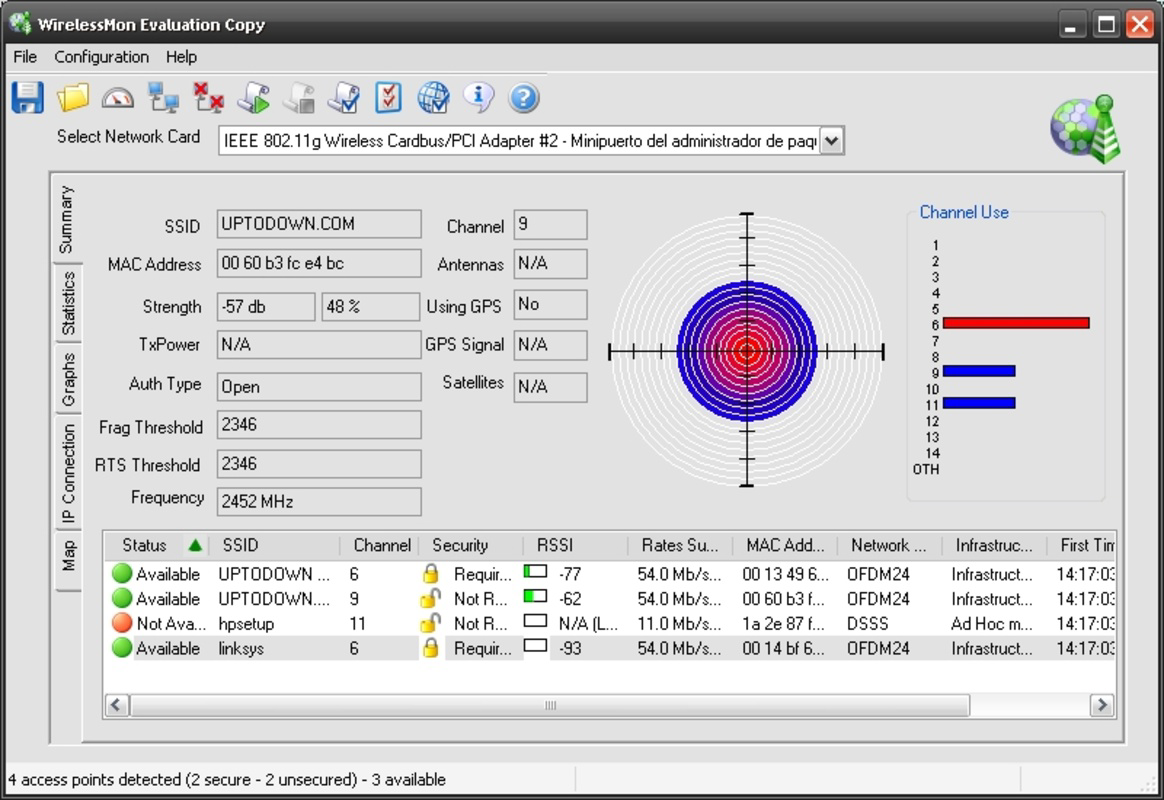Open the yellow folder icon in toolbar
The height and width of the screenshot is (800, 1164).
pyautogui.click(x=73, y=98)
